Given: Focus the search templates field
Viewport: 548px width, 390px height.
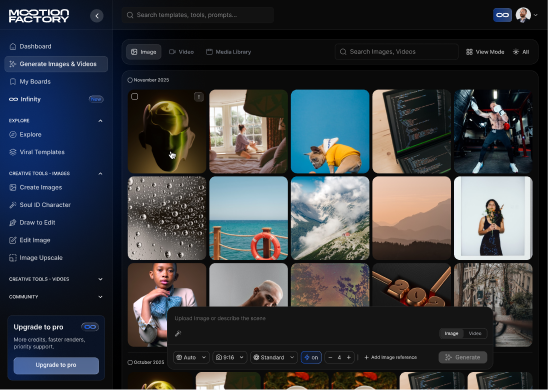Looking at the screenshot, I should (x=198, y=15).
